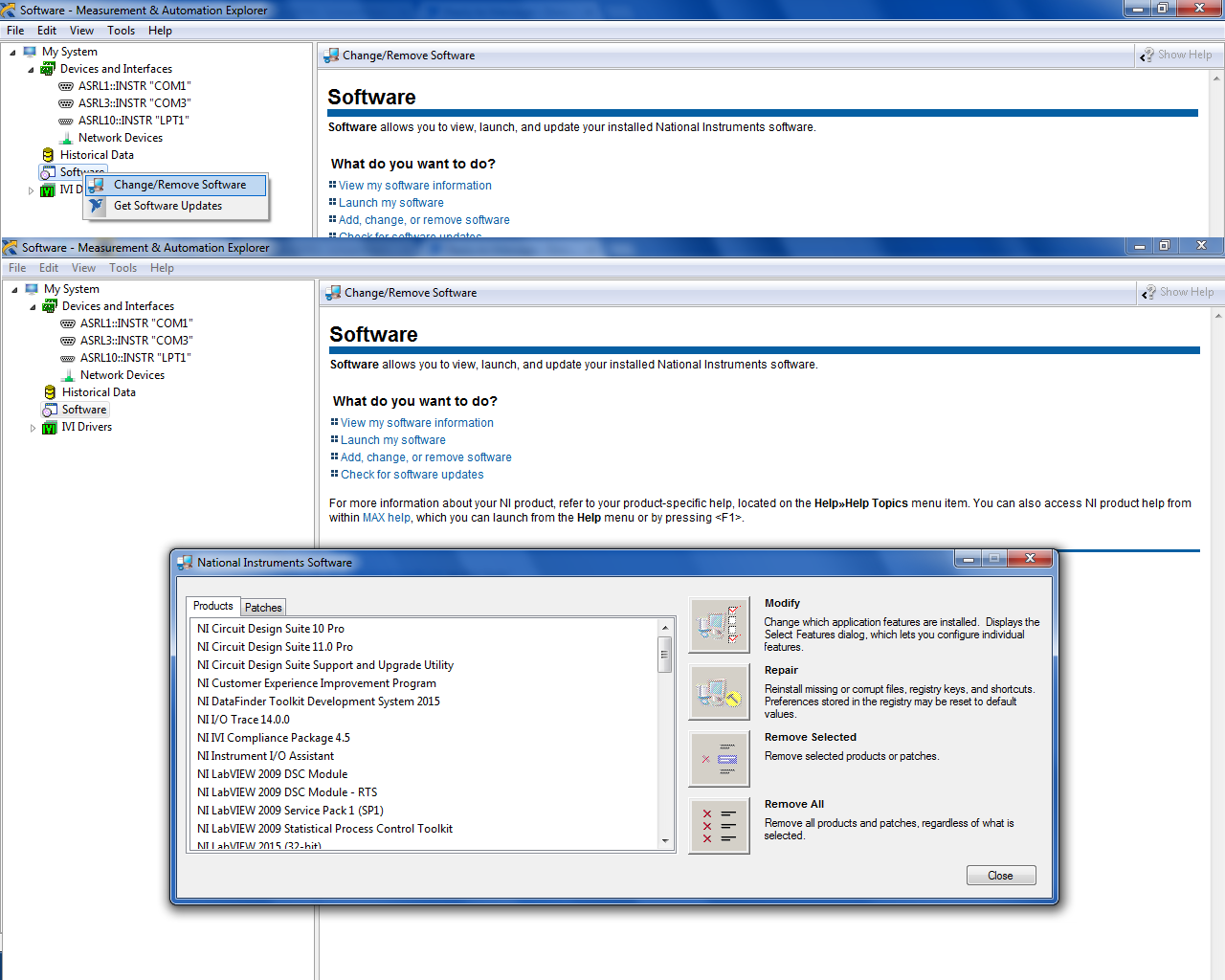Screen dimensions: 1225x980
Task: Click the Repair software icon button
Action: click(720, 692)
